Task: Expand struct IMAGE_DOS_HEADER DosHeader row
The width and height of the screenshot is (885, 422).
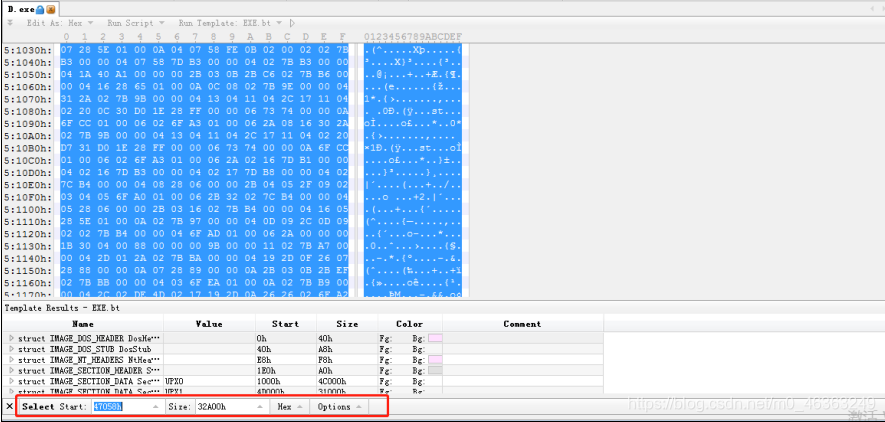Action: (12, 339)
